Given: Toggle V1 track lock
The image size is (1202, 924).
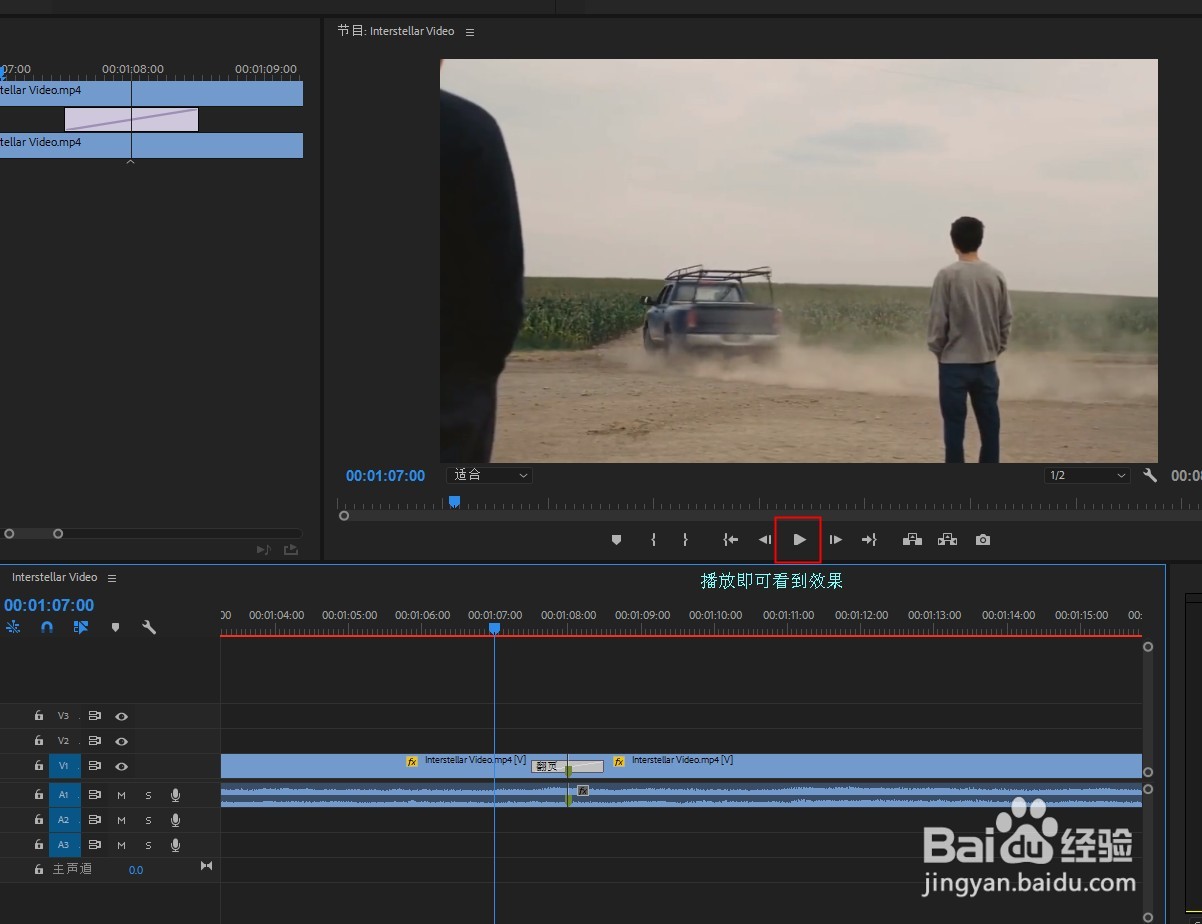Looking at the screenshot, I should coord(39,766).
